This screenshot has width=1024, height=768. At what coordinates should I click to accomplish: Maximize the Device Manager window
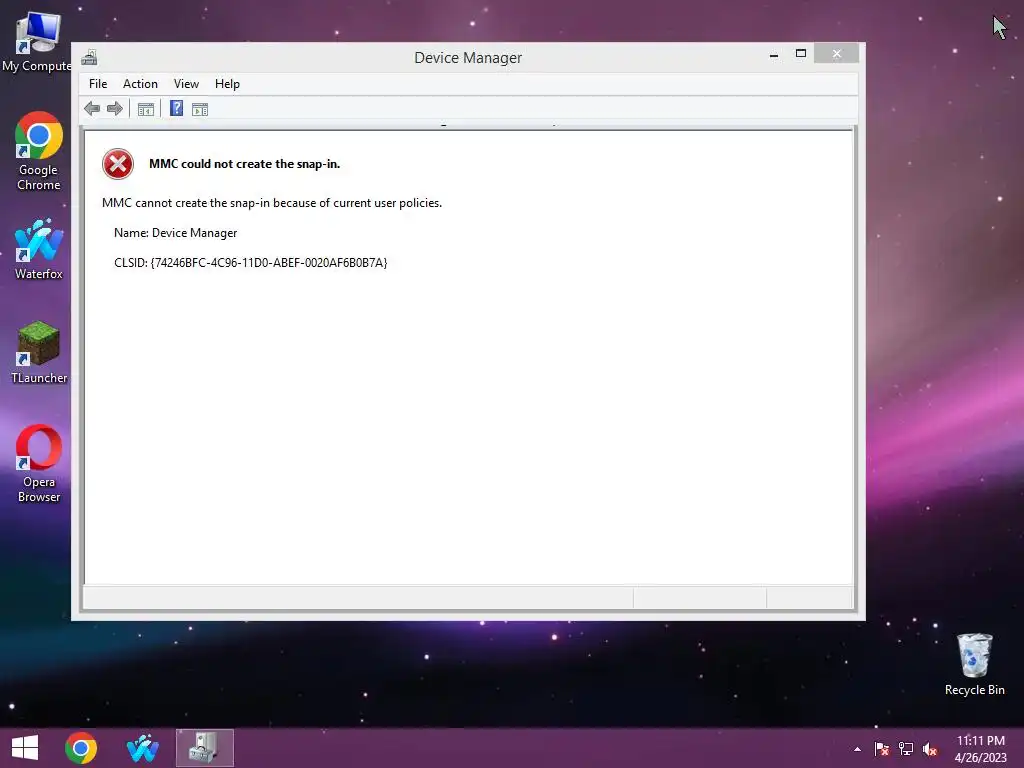(801, 54)
